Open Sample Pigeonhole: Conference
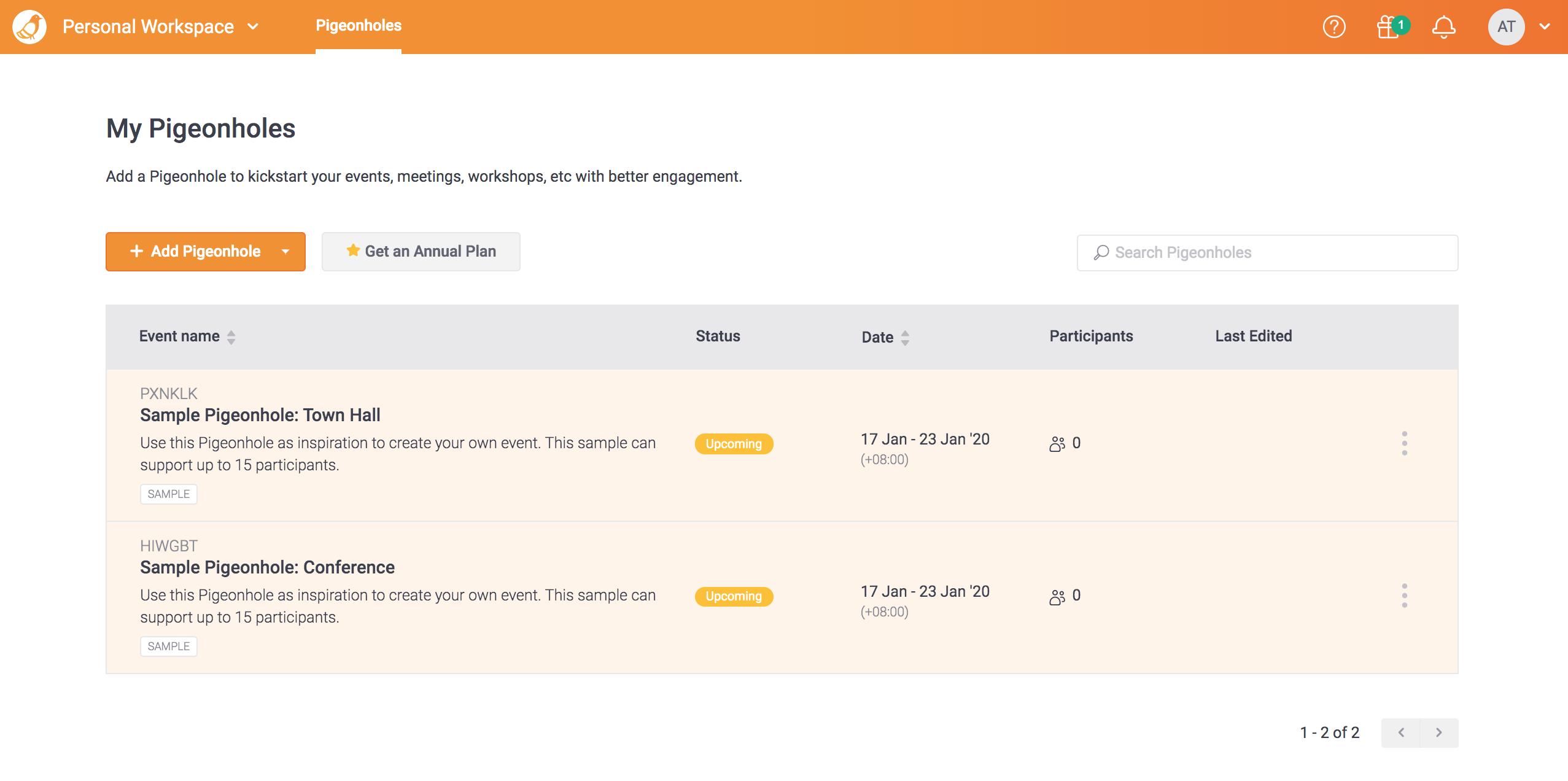Image resolution: width=1568 pixels, height=781 pixels. click(267, 567)
